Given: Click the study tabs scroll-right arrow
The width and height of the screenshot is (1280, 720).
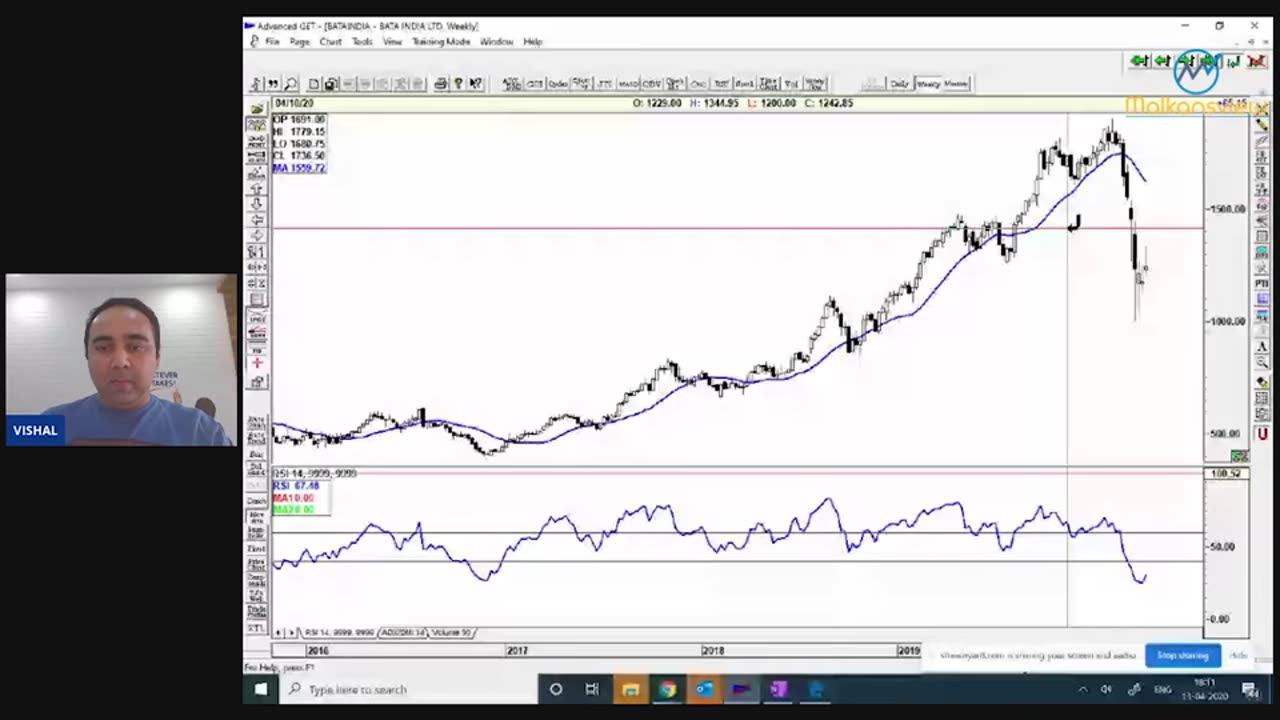Looking at the screenshot, I should tap(292, 632).
